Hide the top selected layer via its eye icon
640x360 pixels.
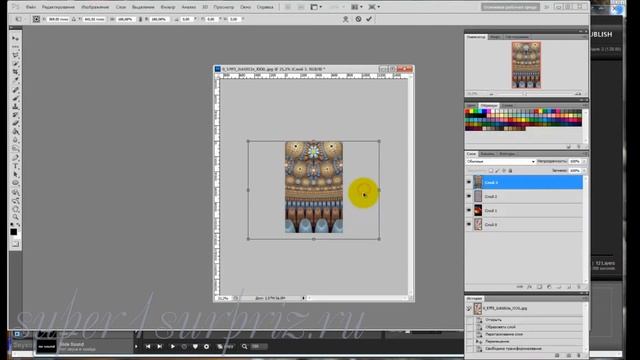[x=469, y=182]
